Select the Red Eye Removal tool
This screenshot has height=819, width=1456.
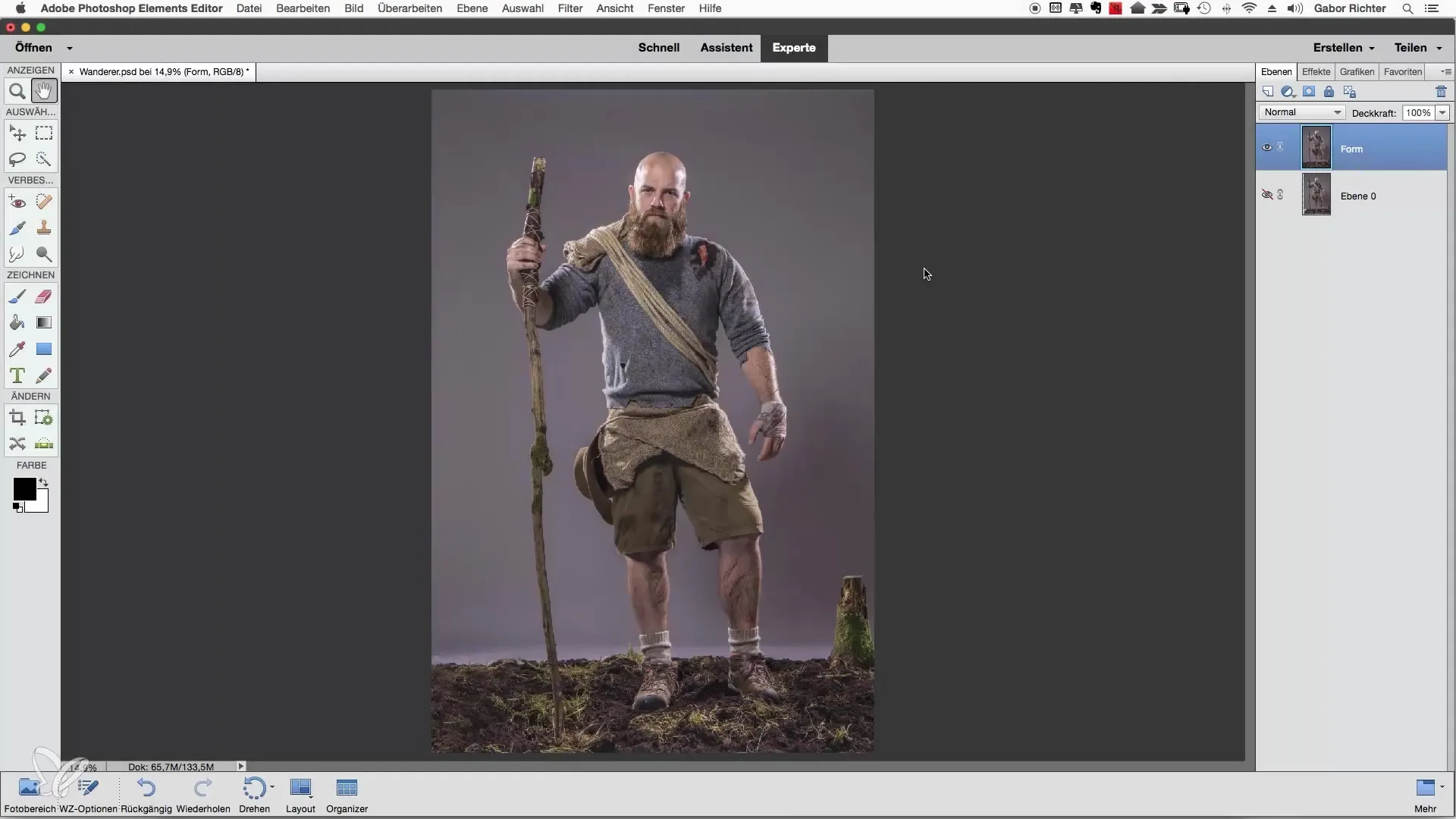coord(17,202)
